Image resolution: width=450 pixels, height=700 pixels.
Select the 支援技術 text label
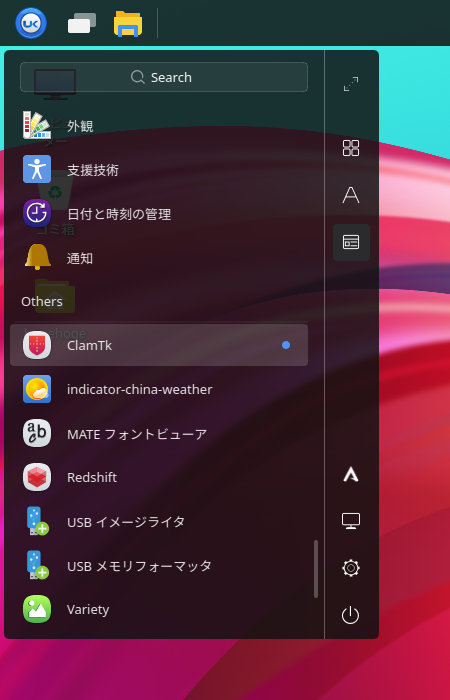[x=93, y=170]
